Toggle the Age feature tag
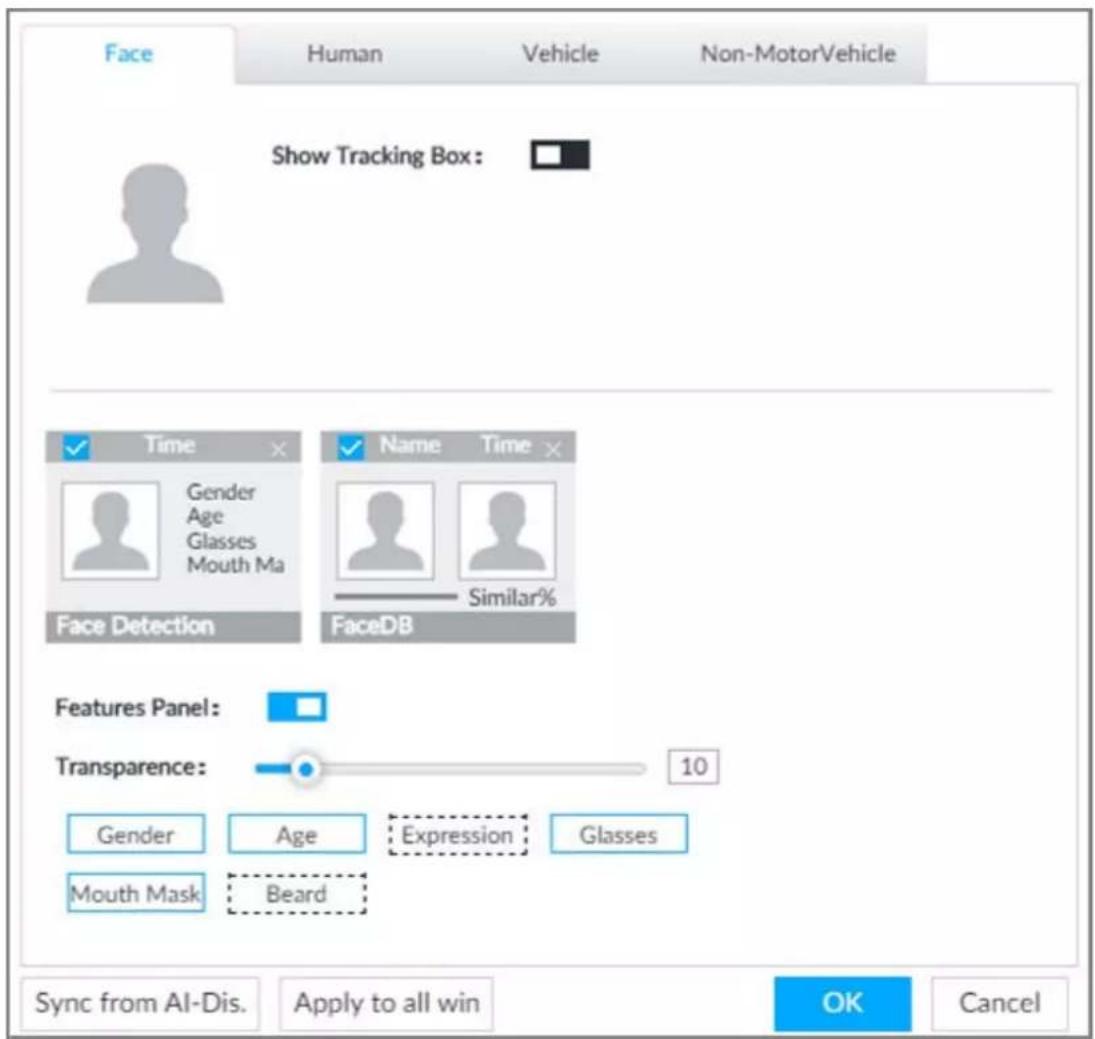The image size is (1095, 1039). tap(297, 834)
